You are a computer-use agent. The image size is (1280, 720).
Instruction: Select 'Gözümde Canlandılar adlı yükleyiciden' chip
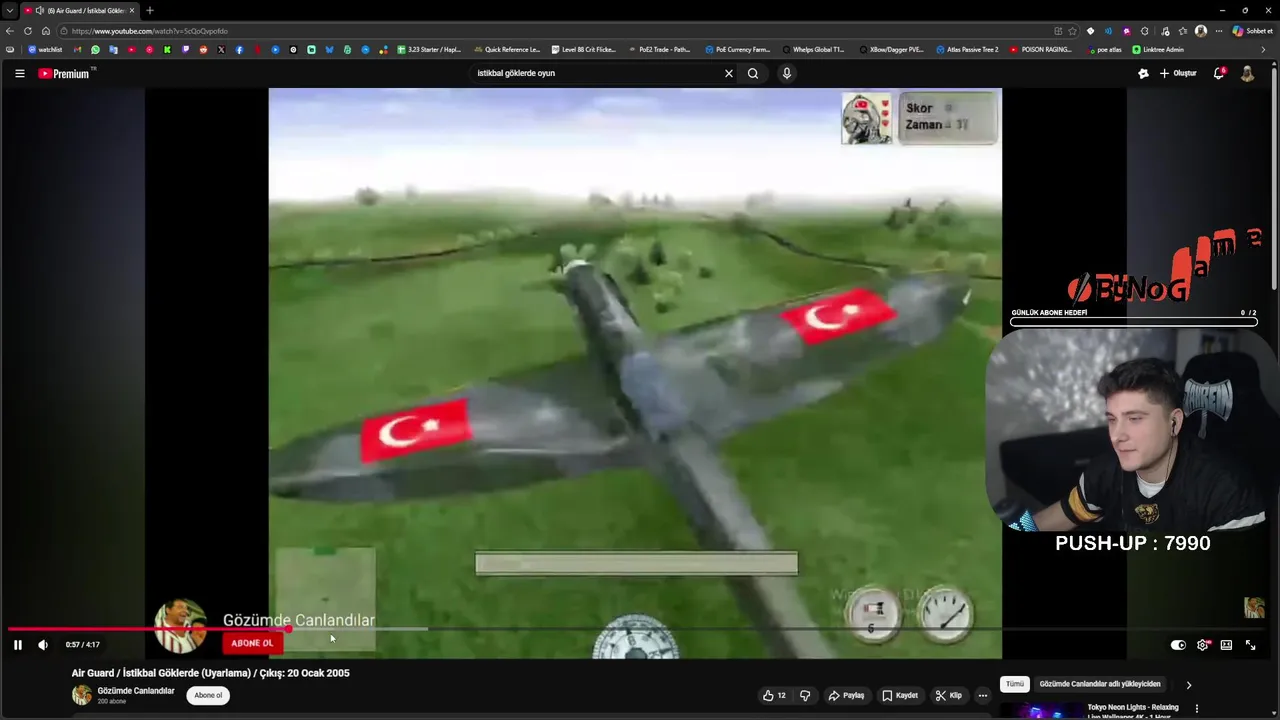tap(1100, 684)
